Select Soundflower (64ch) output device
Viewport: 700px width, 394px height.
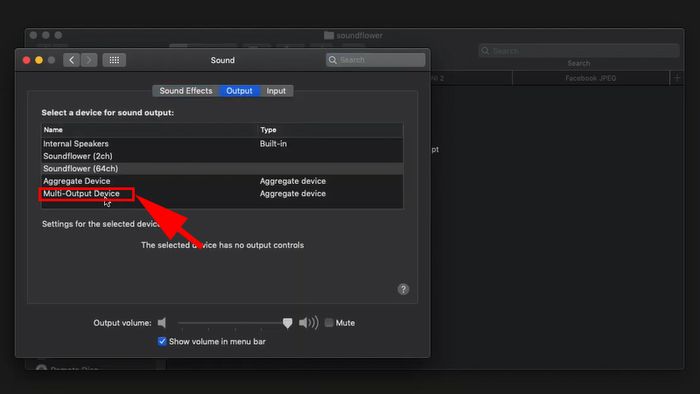pos(222,169)
